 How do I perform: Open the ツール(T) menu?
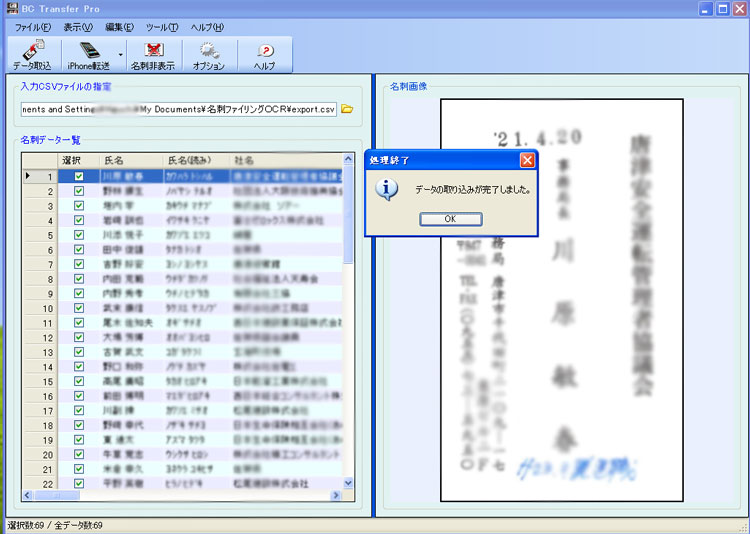click(162, 27)
